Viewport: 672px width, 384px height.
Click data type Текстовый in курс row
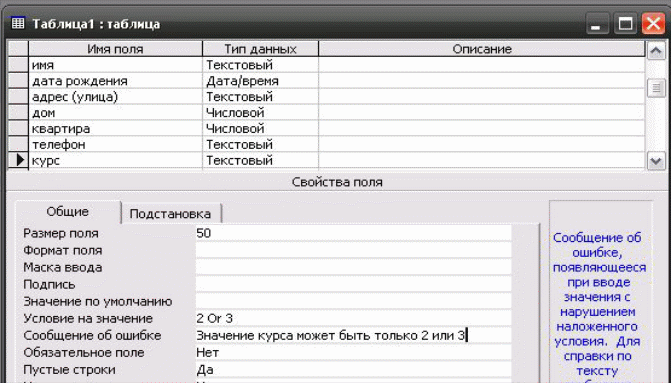click(x=261, y=160)
